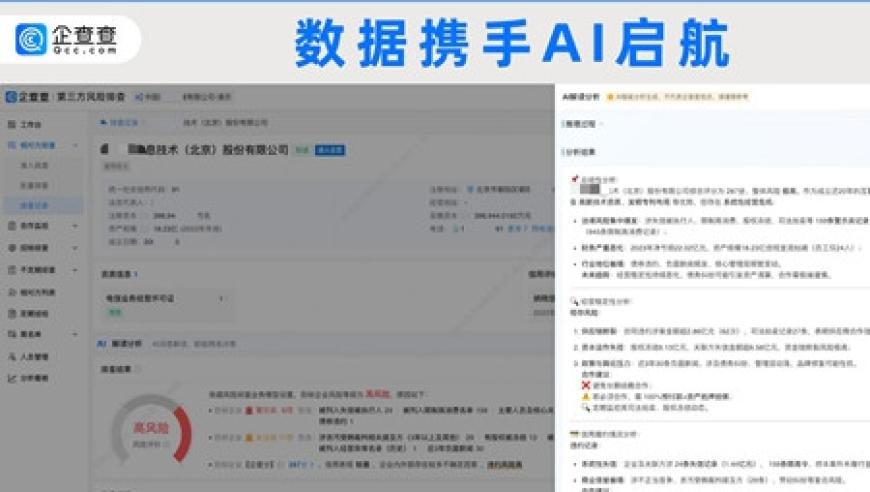The width and height of the screenshot is (870, 492).
Task: Open 工作台 in the left sidebar
Action: coord(31,124)
